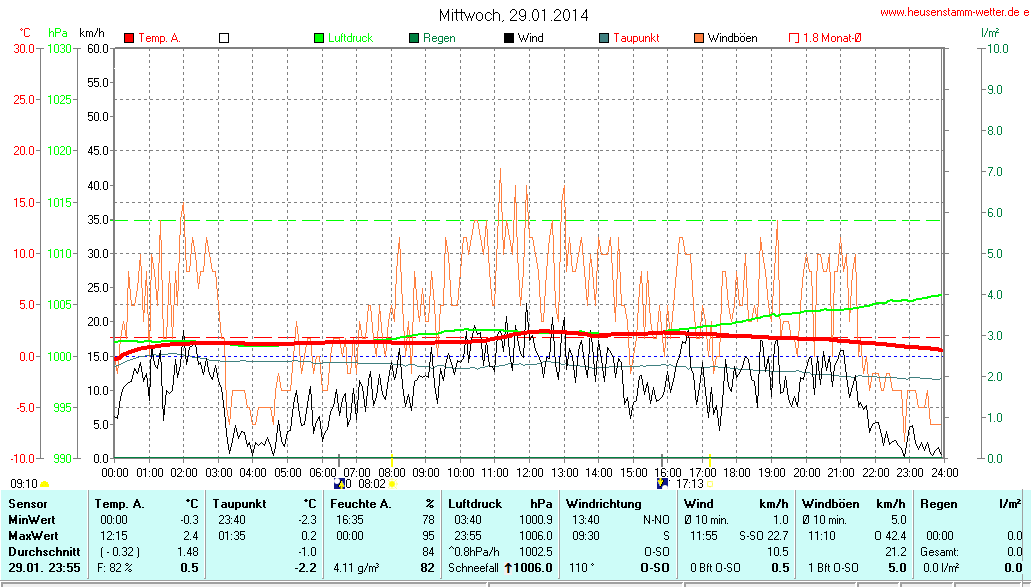Click the empty white legend box

pos(224,38)
